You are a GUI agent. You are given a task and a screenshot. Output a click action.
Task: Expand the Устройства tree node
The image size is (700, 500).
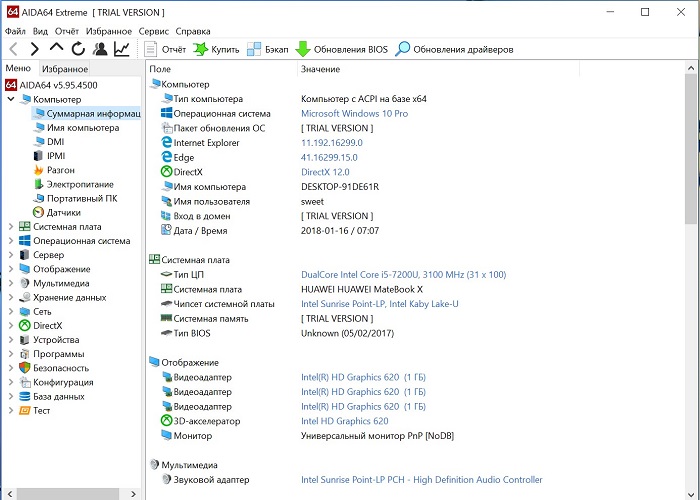11,340
